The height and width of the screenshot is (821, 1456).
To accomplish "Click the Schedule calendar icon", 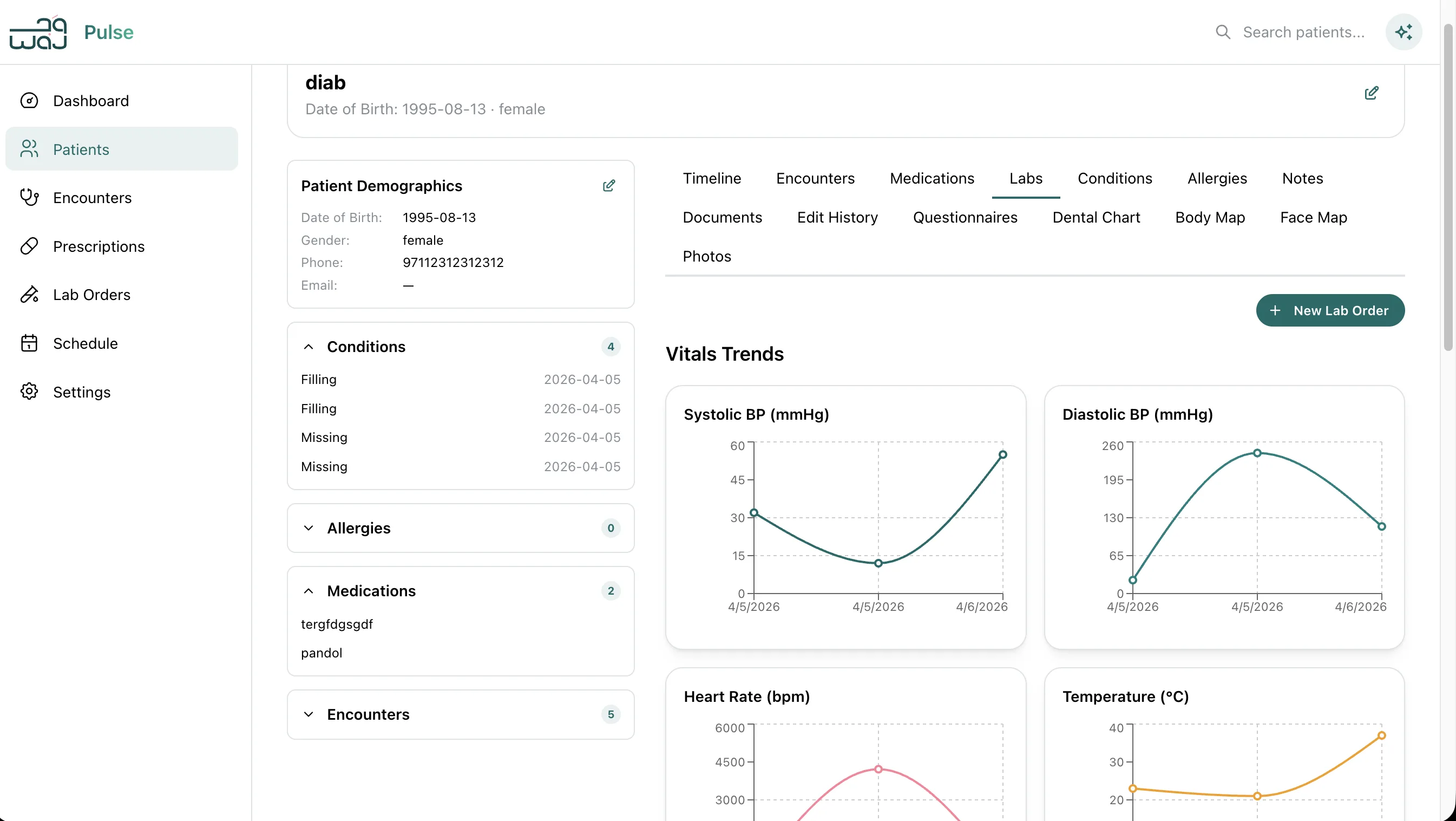I will (x=29, y=343).
